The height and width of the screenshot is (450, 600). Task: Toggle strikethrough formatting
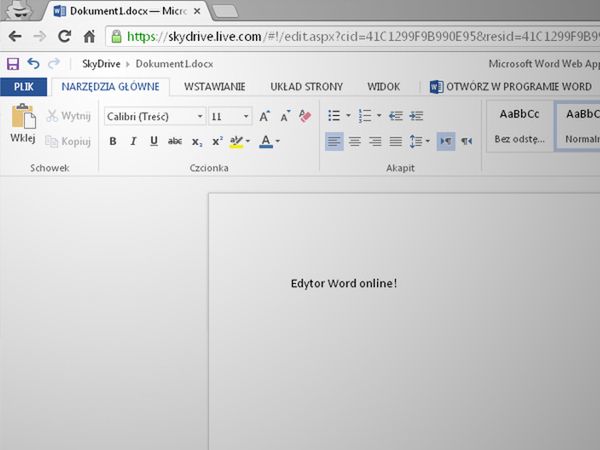[175, 142]
